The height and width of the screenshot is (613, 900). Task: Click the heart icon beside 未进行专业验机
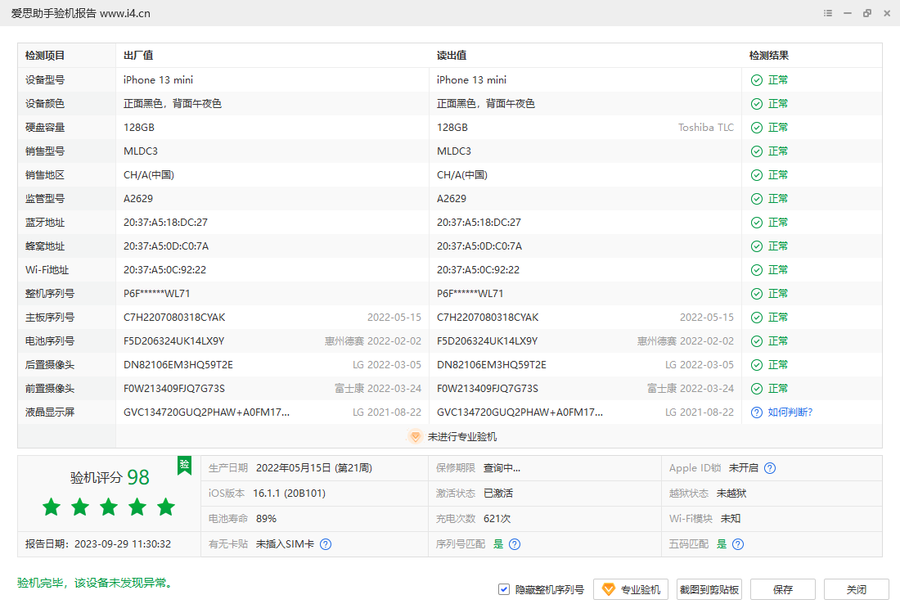tap(415, 437)
